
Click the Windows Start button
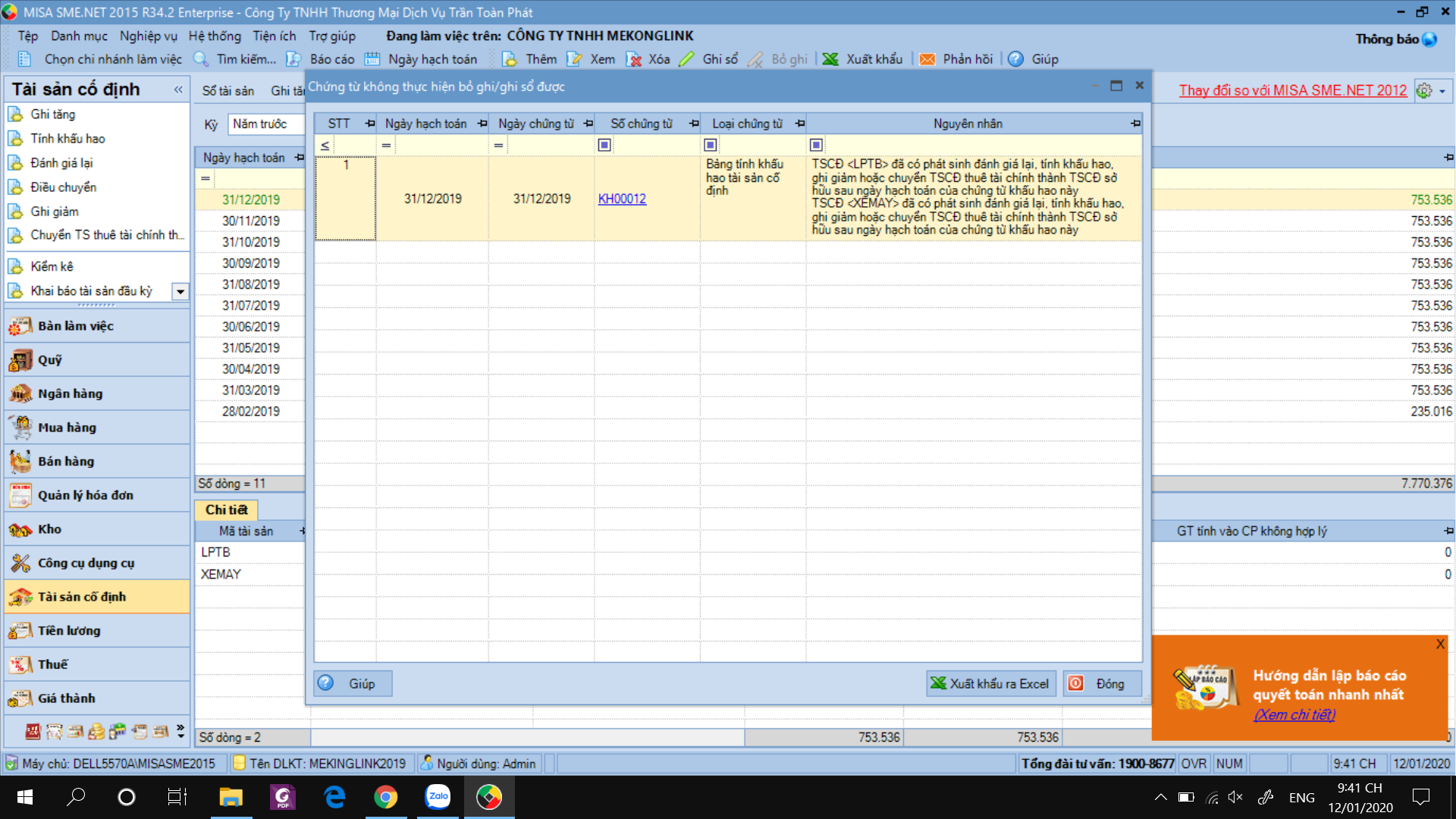24,797
